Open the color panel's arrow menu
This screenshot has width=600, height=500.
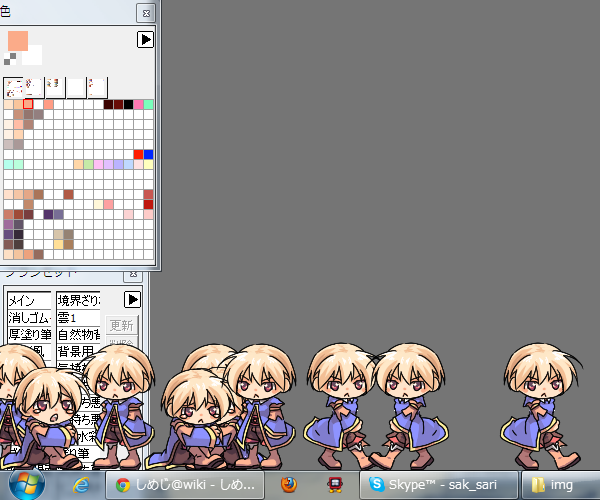(145, 39)
